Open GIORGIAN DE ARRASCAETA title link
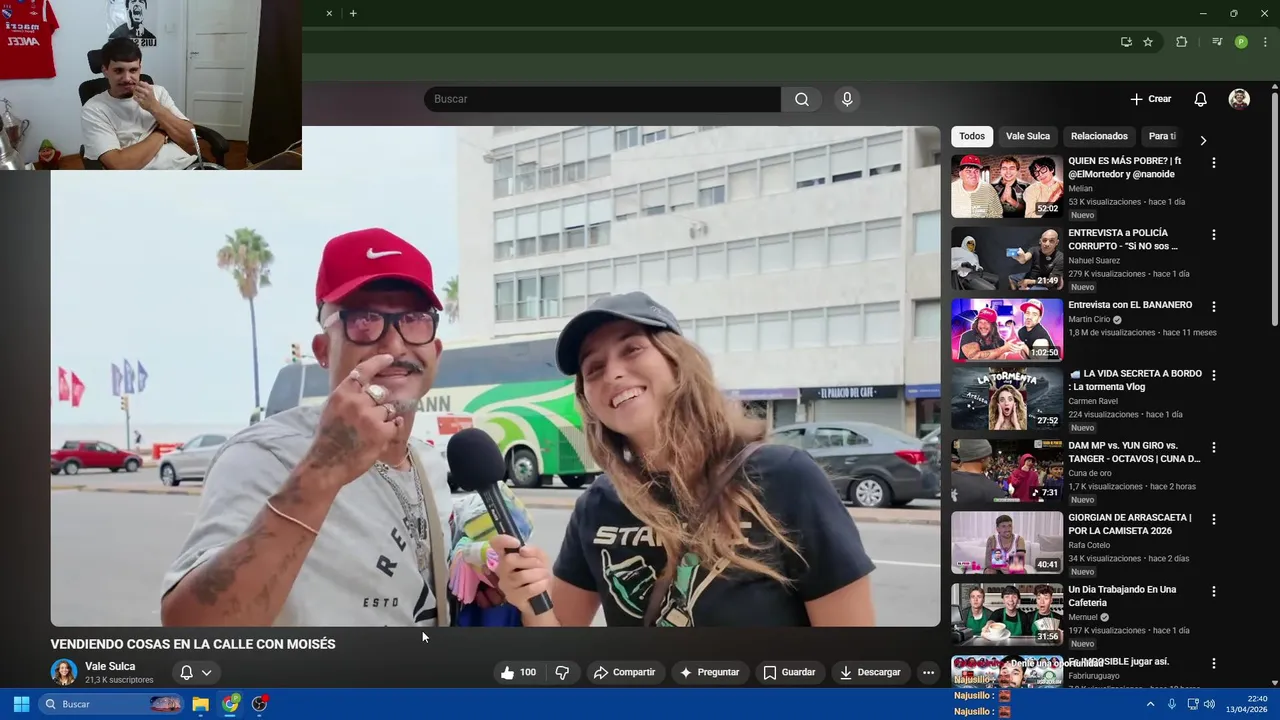The width and height of the screenshot is (1280, 720). [x=1130, y=524]
